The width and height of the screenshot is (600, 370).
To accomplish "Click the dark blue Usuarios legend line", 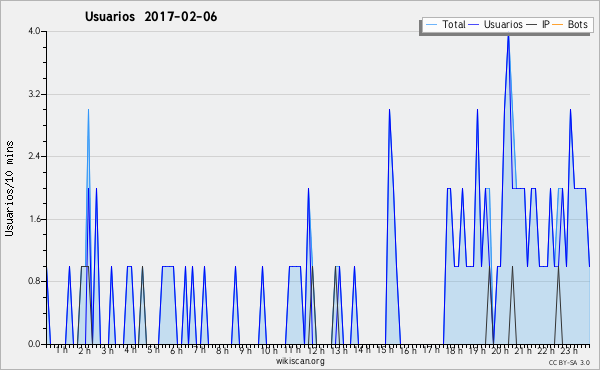I will point(474,25).
